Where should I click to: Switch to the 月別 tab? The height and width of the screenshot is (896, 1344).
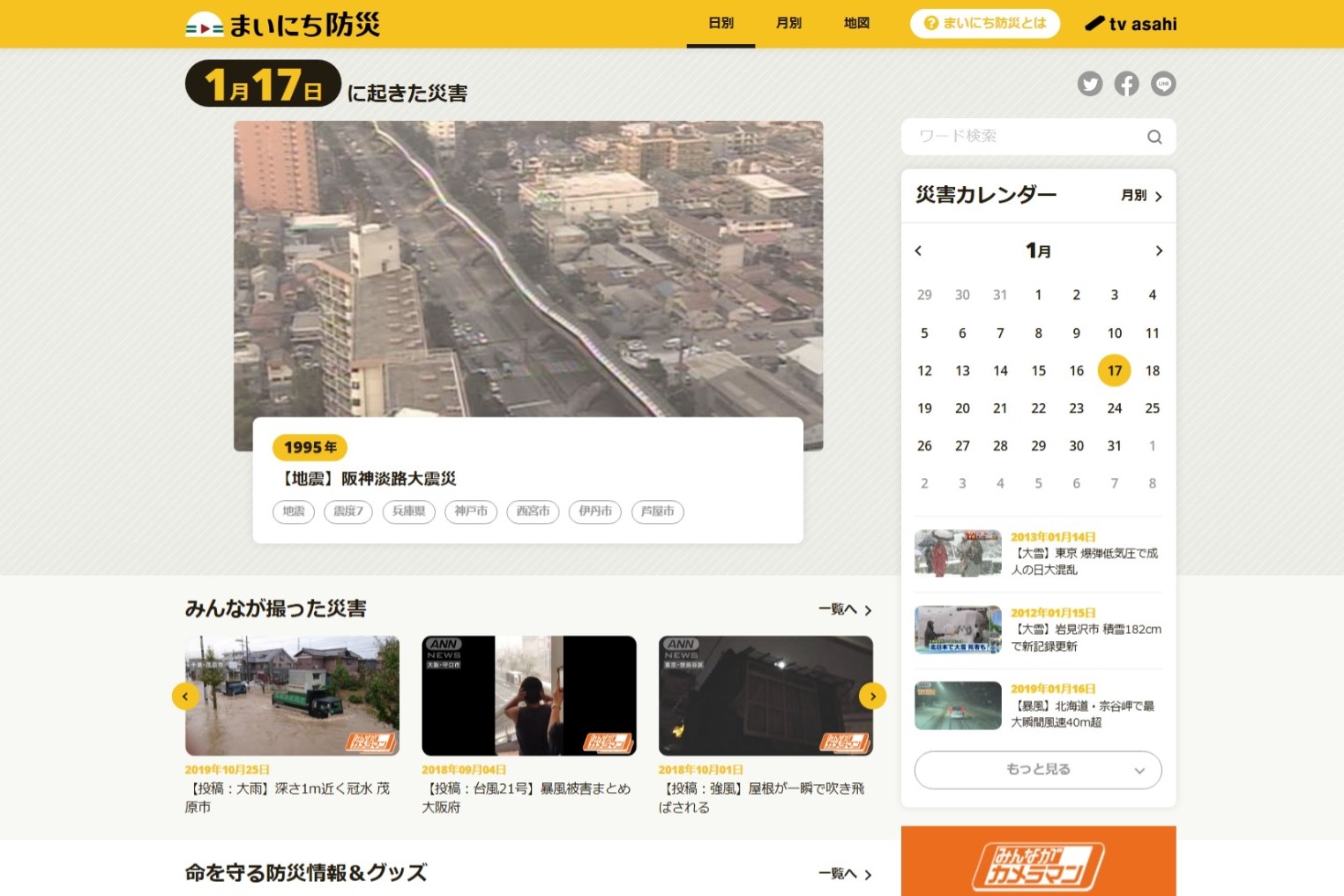[788, 23]
